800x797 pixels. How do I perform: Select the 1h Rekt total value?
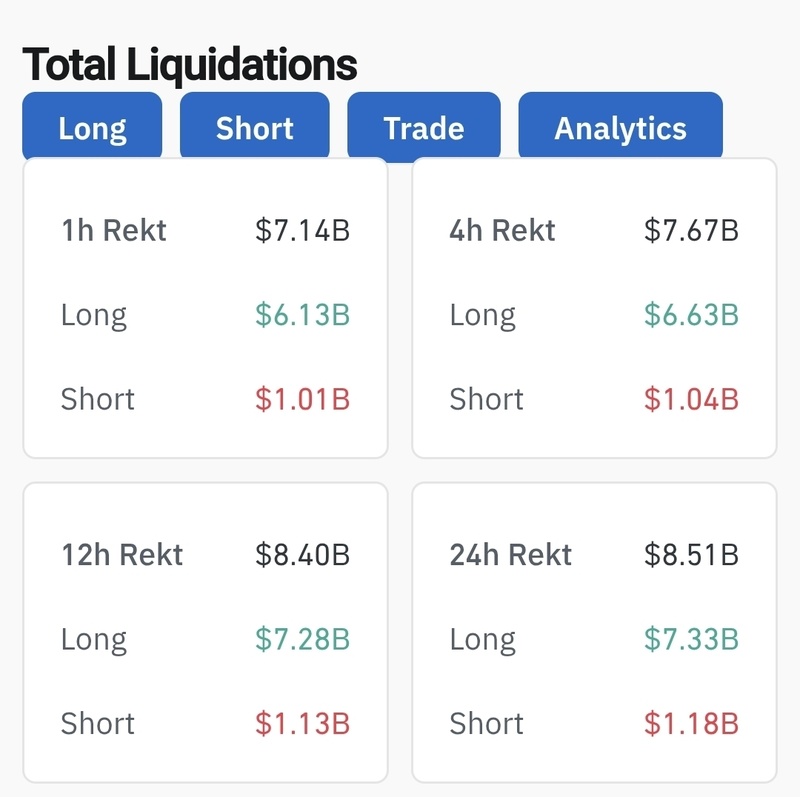[302, 231]
